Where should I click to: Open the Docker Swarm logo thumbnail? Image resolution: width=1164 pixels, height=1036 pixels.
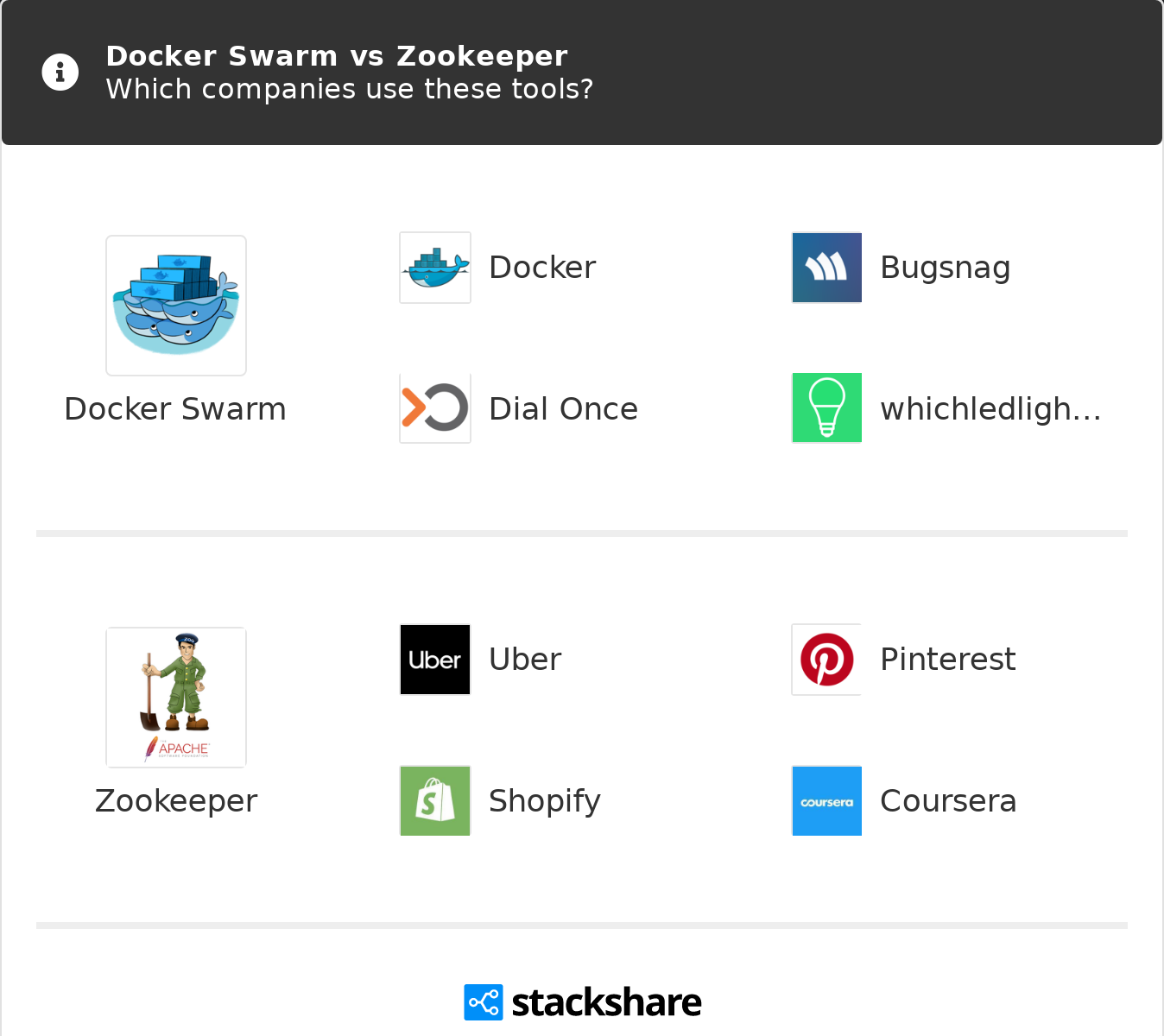(x=176, y=306)
